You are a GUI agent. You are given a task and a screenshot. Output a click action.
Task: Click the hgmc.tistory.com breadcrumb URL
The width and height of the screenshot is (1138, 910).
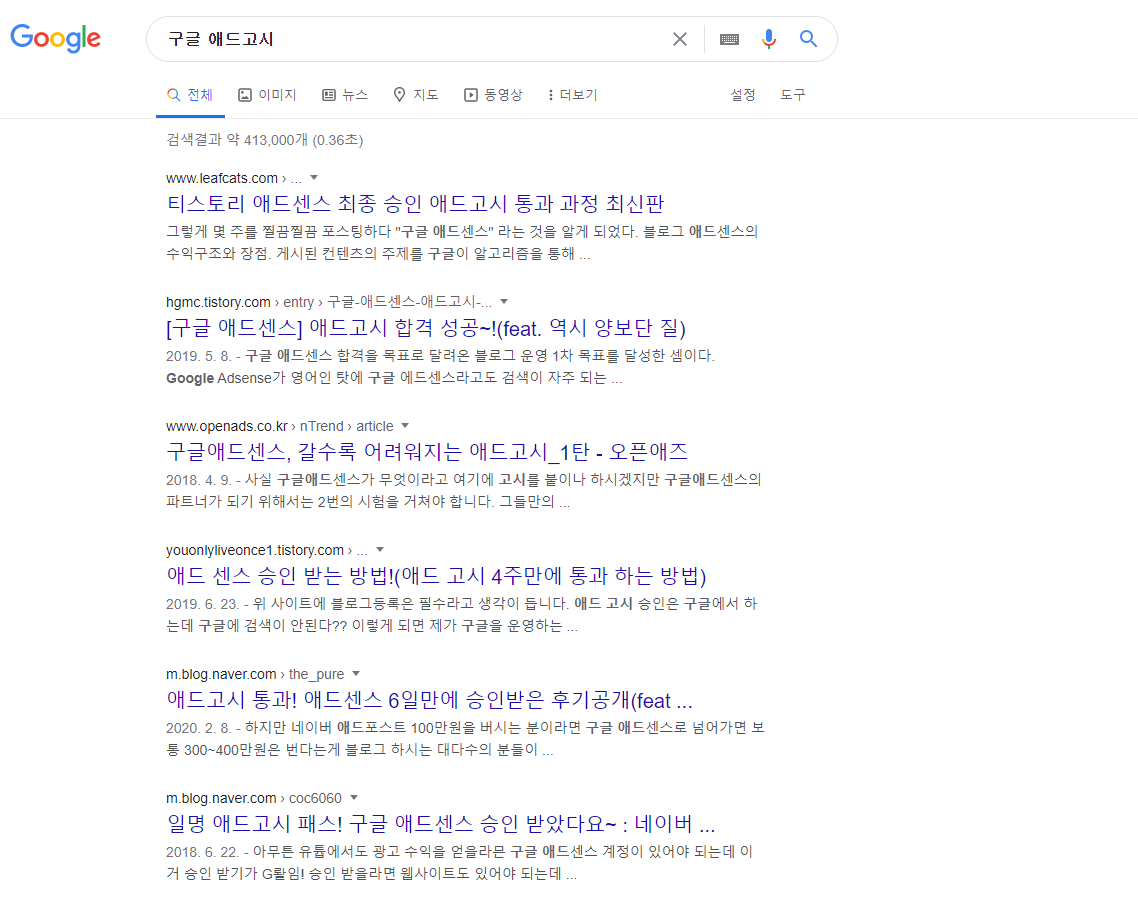(x=329, y=302)
